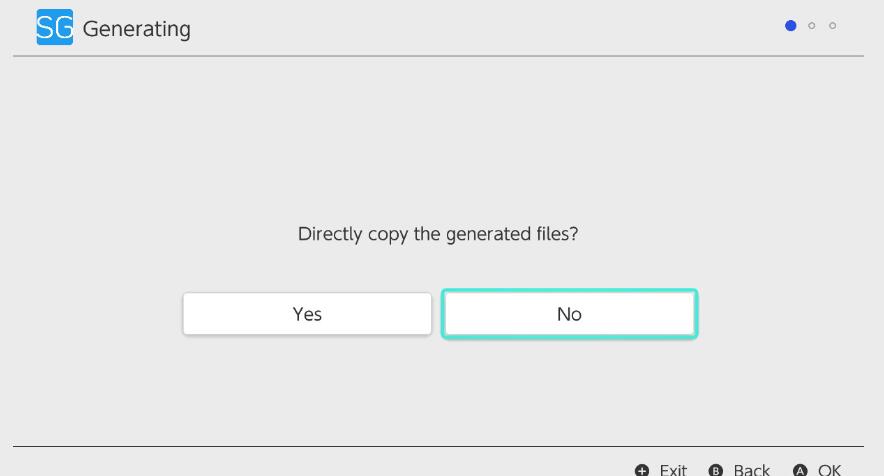Click the letter S in the logo
Image resolution: width=884 pixels, height=476 pixels.
[x=45, y=28]
